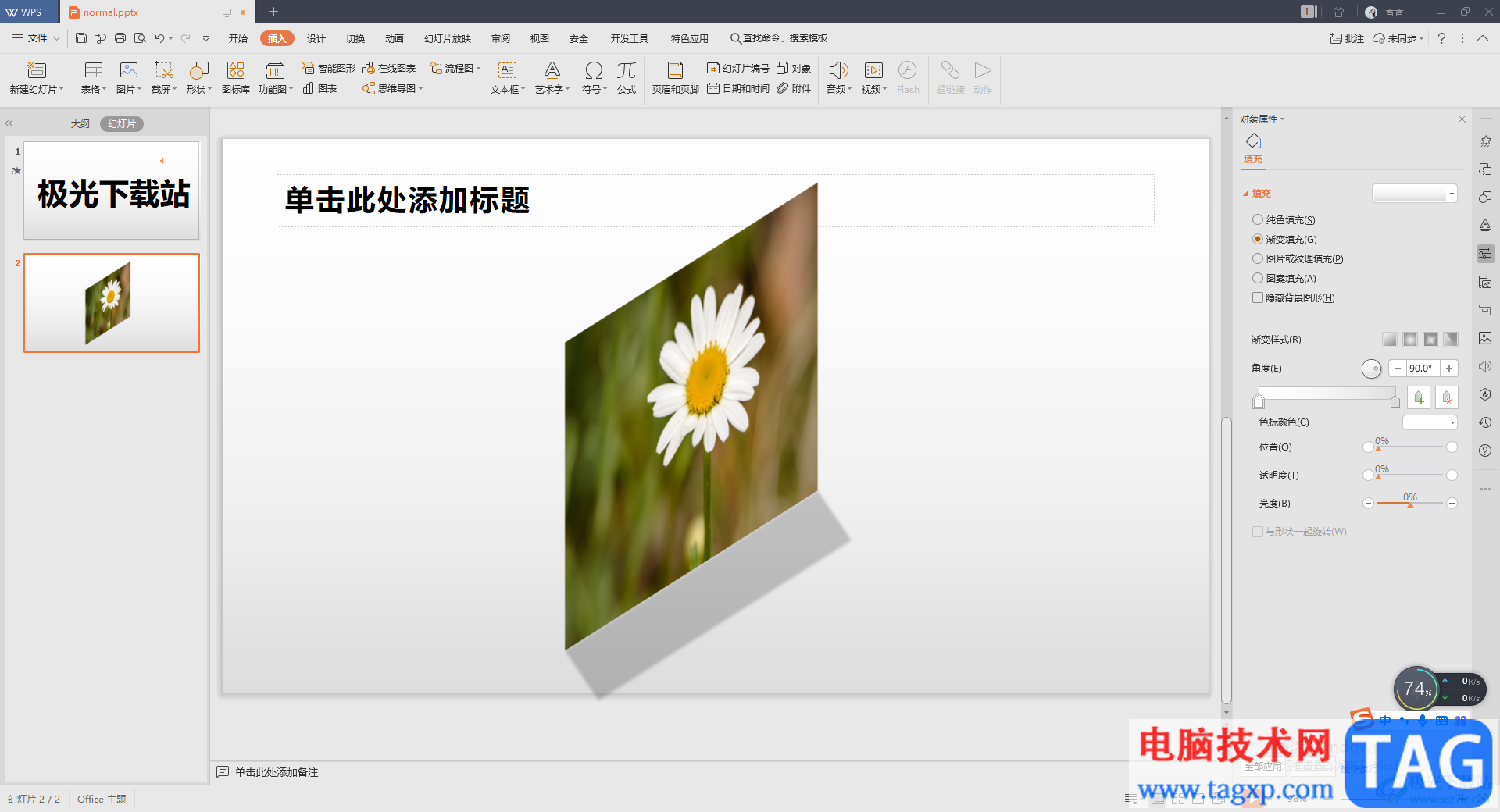Toggle Rotate with Shape (与形状一起旋转) checkbox
This screenshot has height=812, width=1500.
(1258, 532)
